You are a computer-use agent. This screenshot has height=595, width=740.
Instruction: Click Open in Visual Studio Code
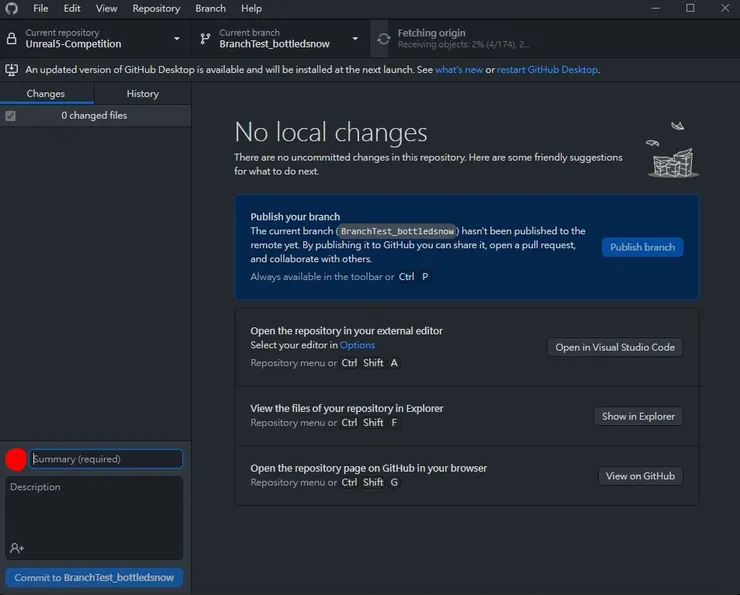615,347
